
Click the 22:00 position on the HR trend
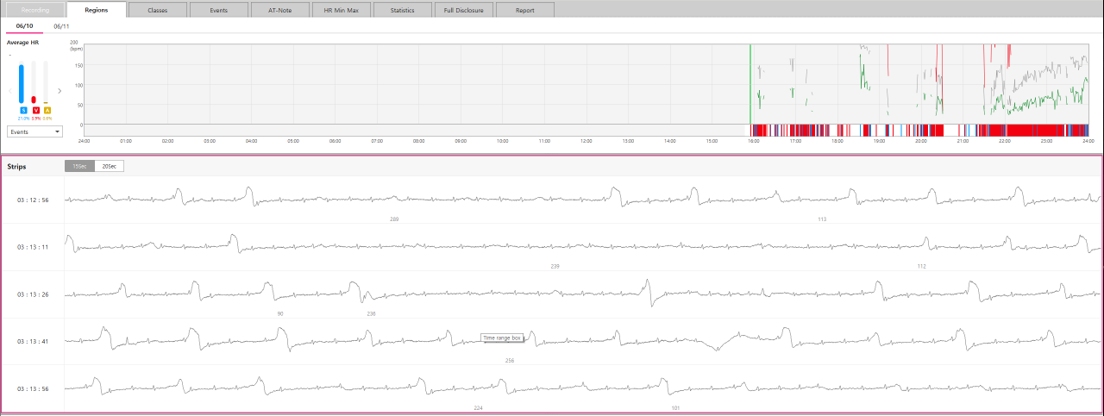1004,84
